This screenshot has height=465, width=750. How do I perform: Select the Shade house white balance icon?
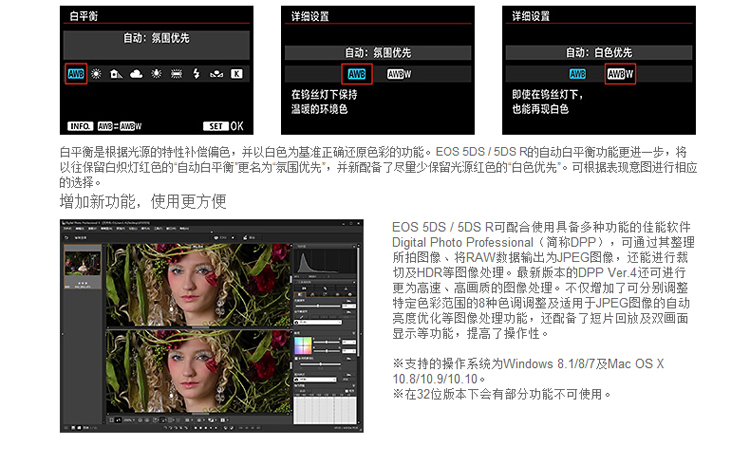pos(116,74)
